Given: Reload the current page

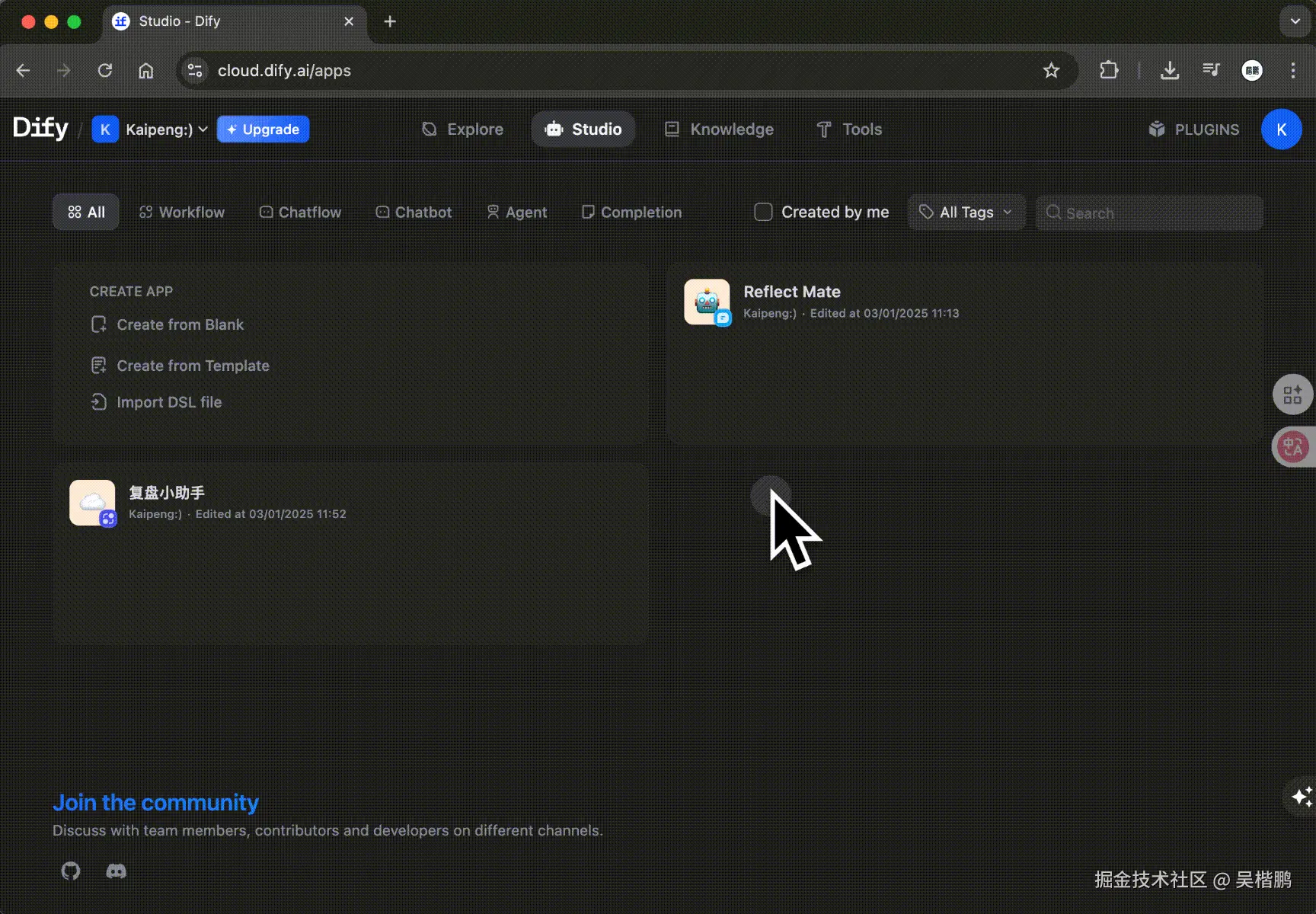Looking at the screenshot, I should coord(105,71).
